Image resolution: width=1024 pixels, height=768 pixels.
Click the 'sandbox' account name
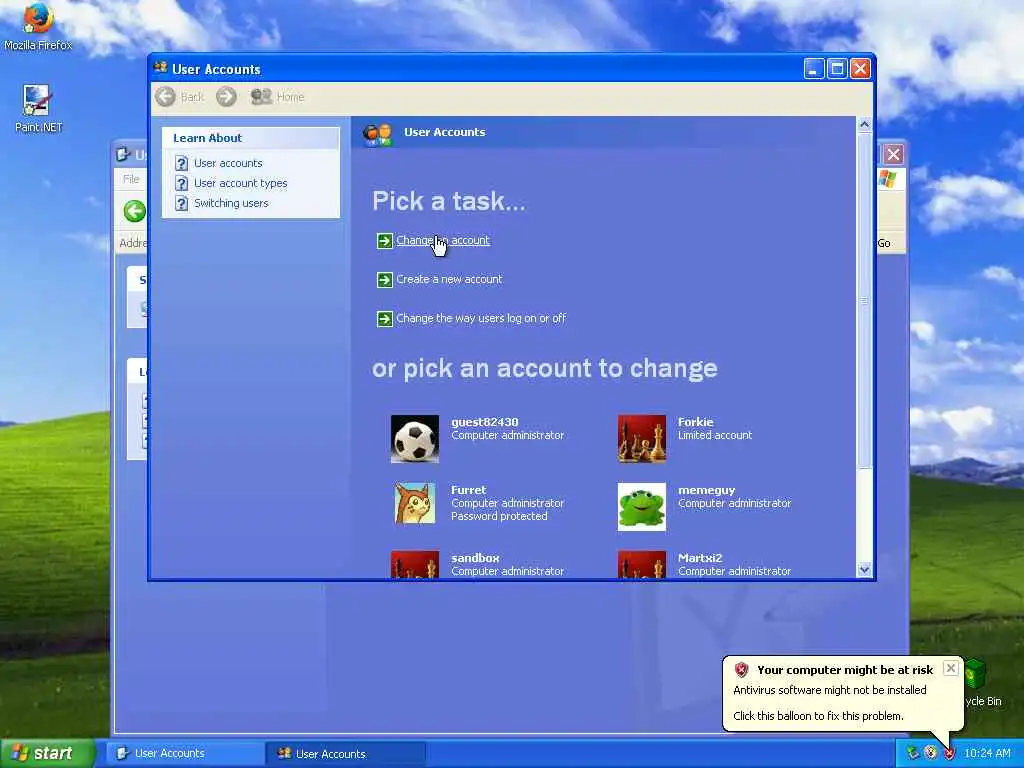click(x=475, y=558)
